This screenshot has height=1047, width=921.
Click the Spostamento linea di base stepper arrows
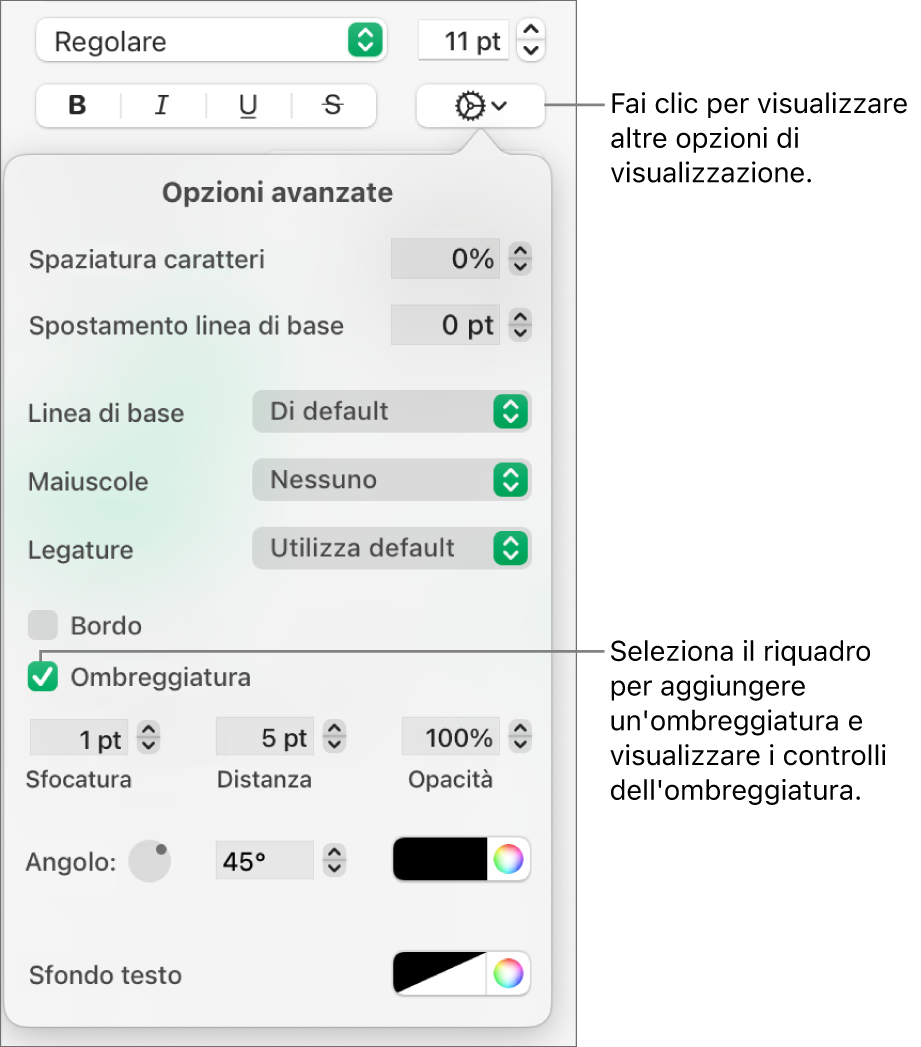pyautogui.click(x=519, y=324)
